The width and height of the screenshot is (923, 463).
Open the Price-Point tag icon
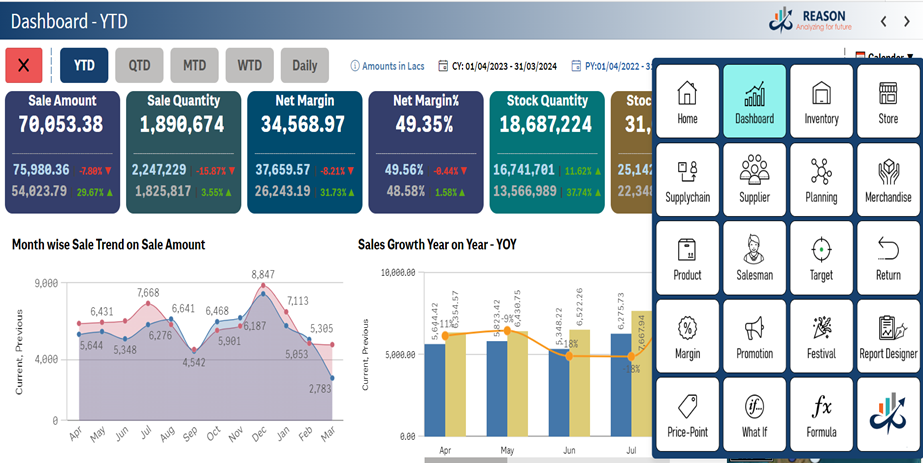pos(687,413)
